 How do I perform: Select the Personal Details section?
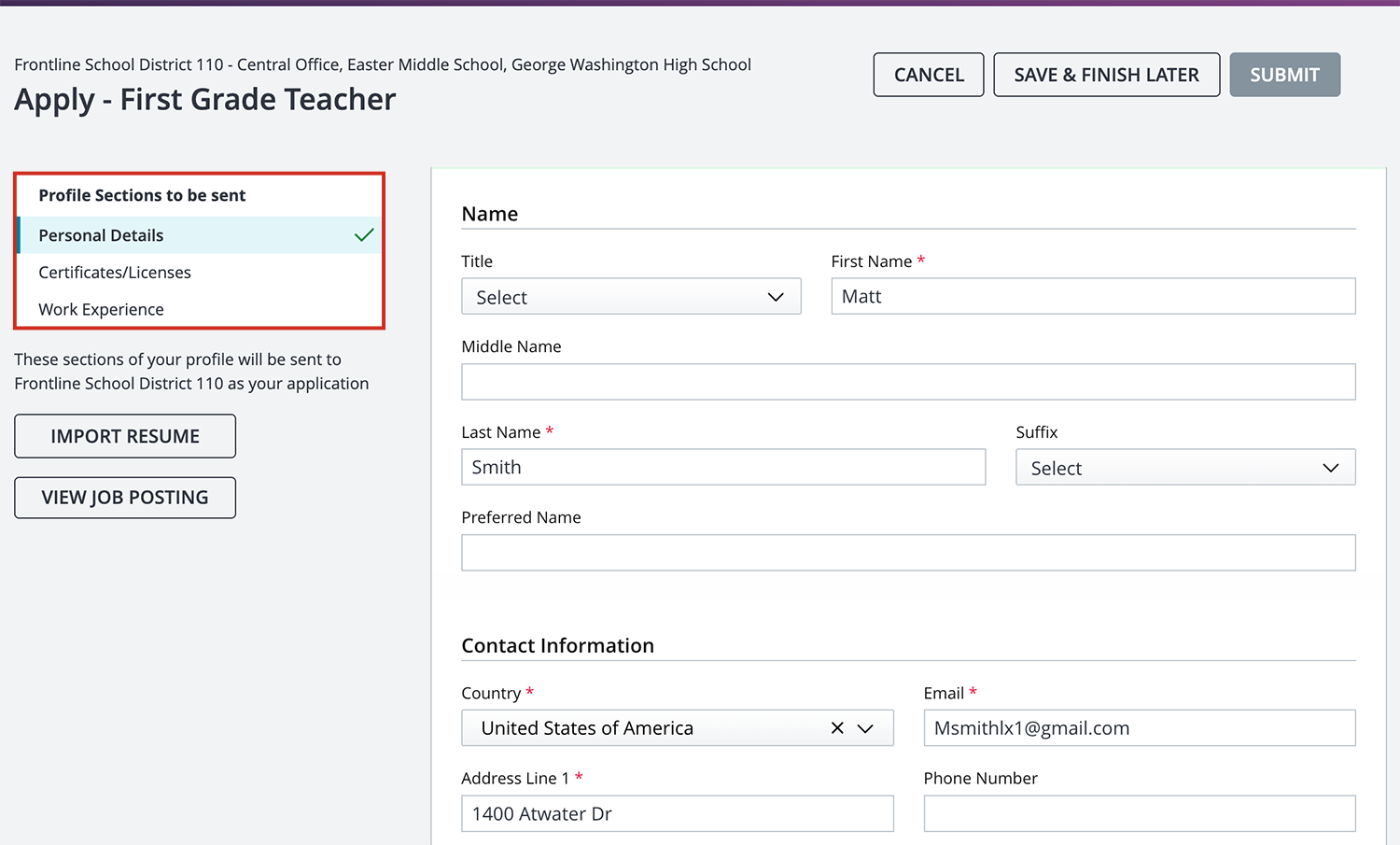(x=101, y=235)
